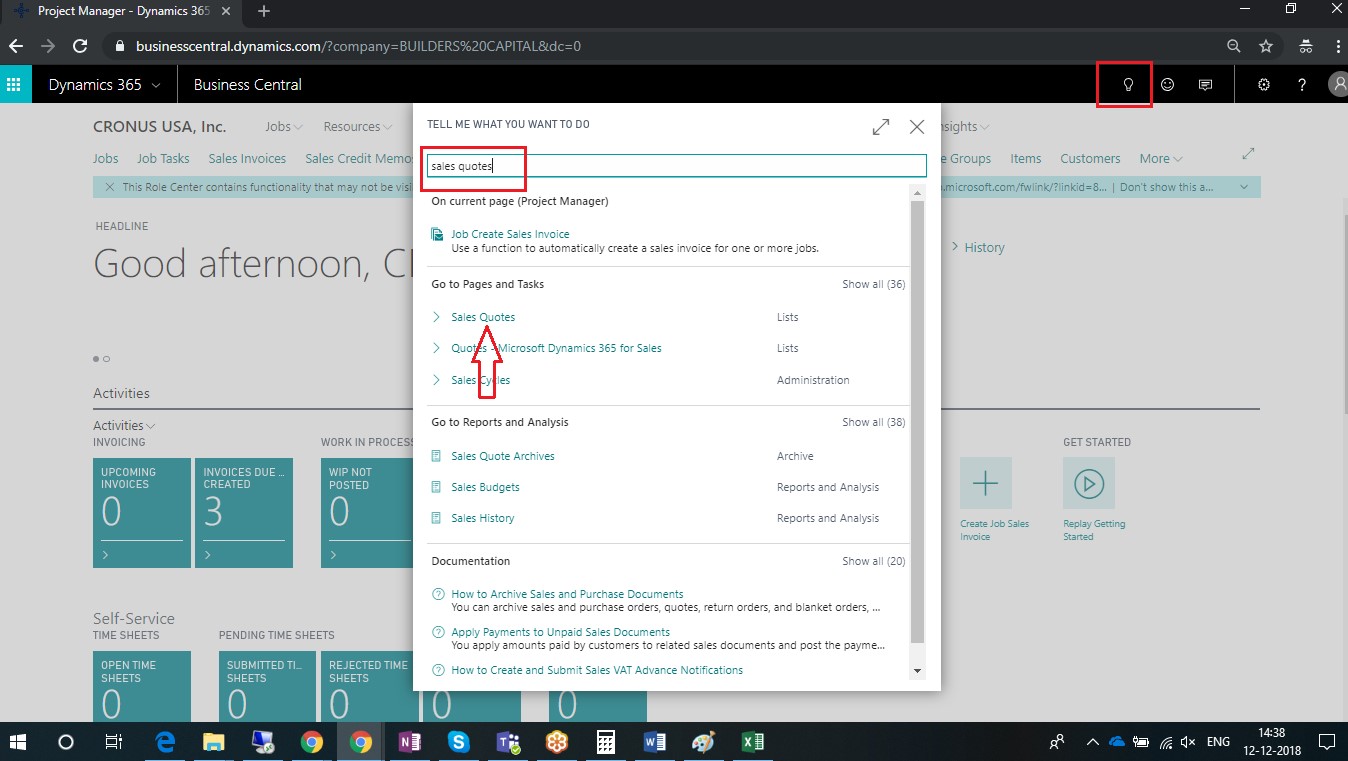Open the Sales Quotes page result
The image size is (1348, 761).
click(483, 317)
